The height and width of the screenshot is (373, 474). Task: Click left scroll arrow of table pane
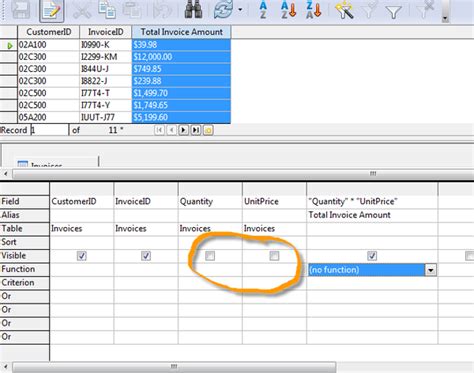(6, 174)
